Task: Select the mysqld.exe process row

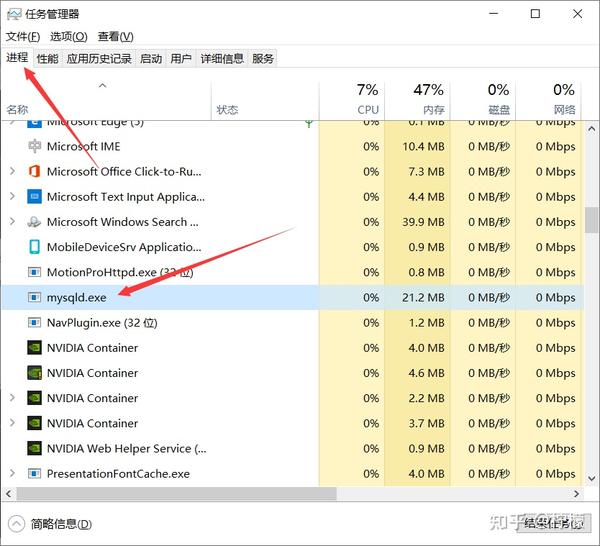Action: pyautogui.click(x=293, y=297)
